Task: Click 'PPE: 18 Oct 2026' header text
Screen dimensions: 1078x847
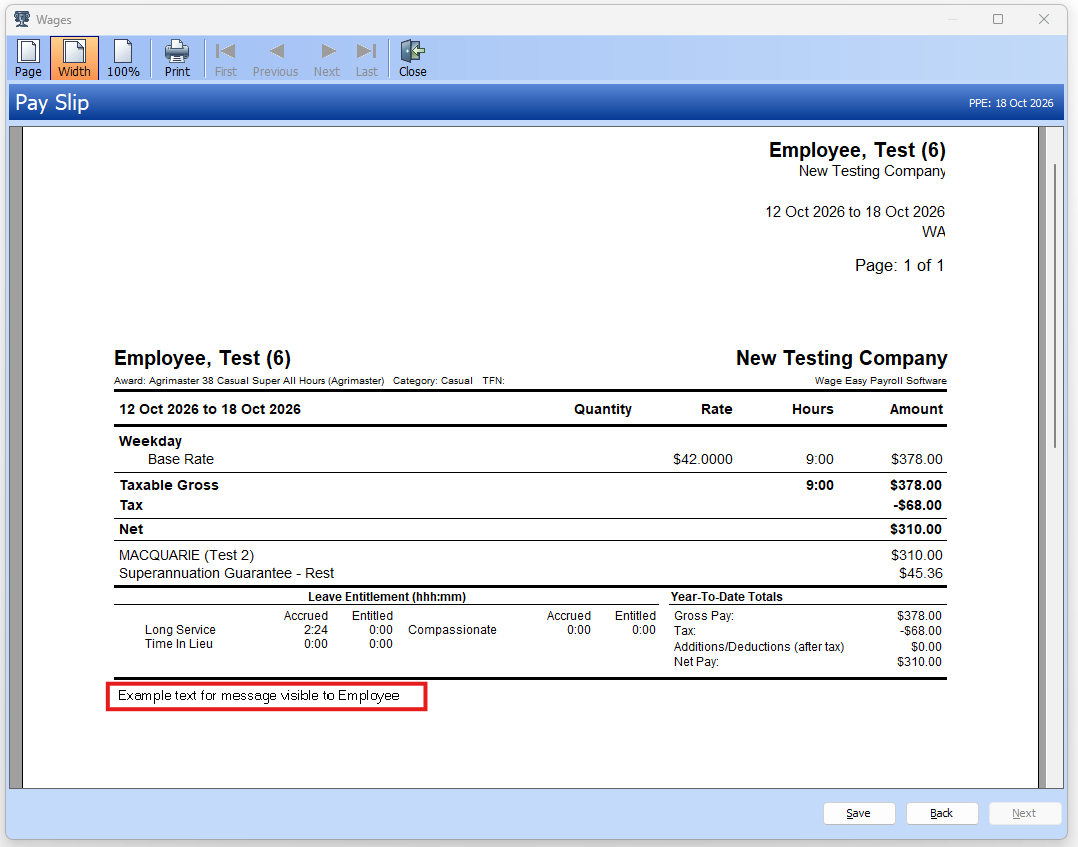Action: pos(1011,103)
